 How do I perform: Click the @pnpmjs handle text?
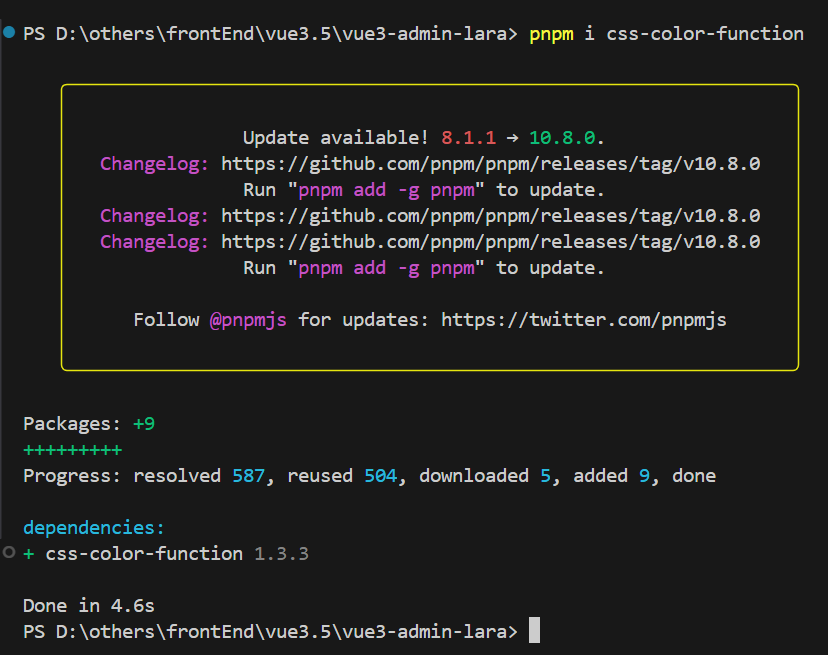point(248,320)
